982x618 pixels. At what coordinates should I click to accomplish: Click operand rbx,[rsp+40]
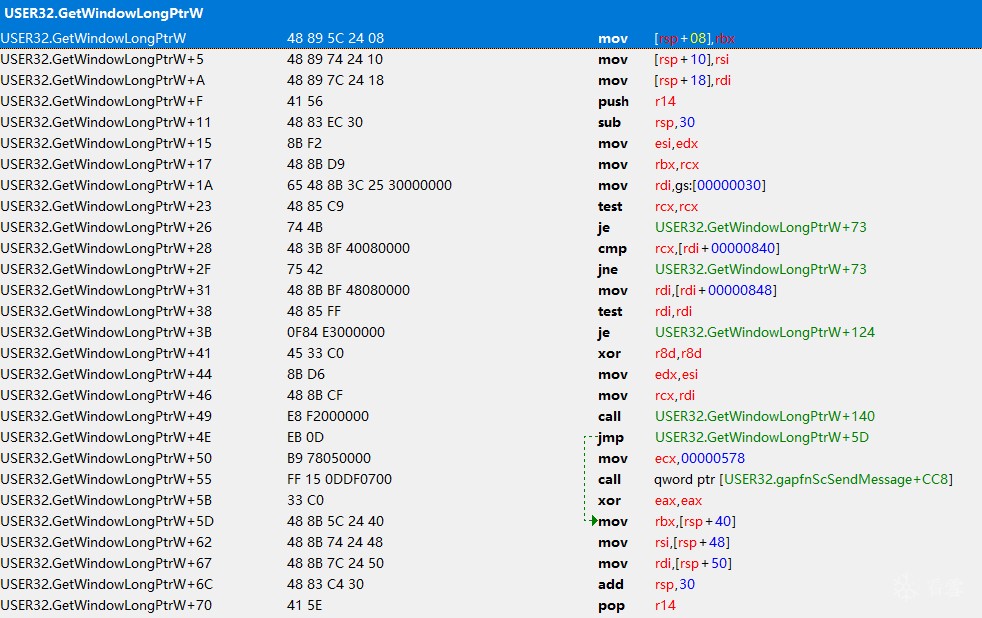pos(695,521)
